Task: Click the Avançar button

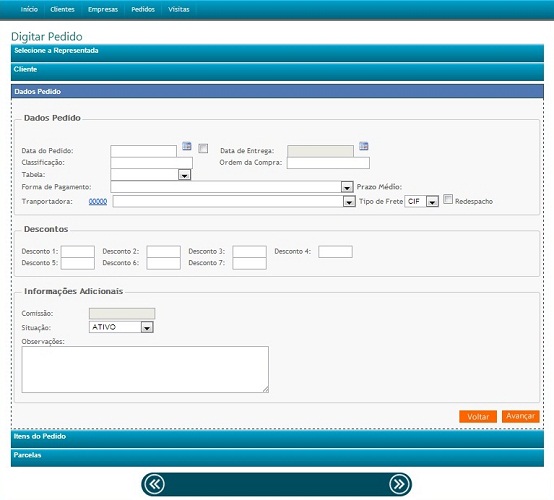Action: pos(520,416)
